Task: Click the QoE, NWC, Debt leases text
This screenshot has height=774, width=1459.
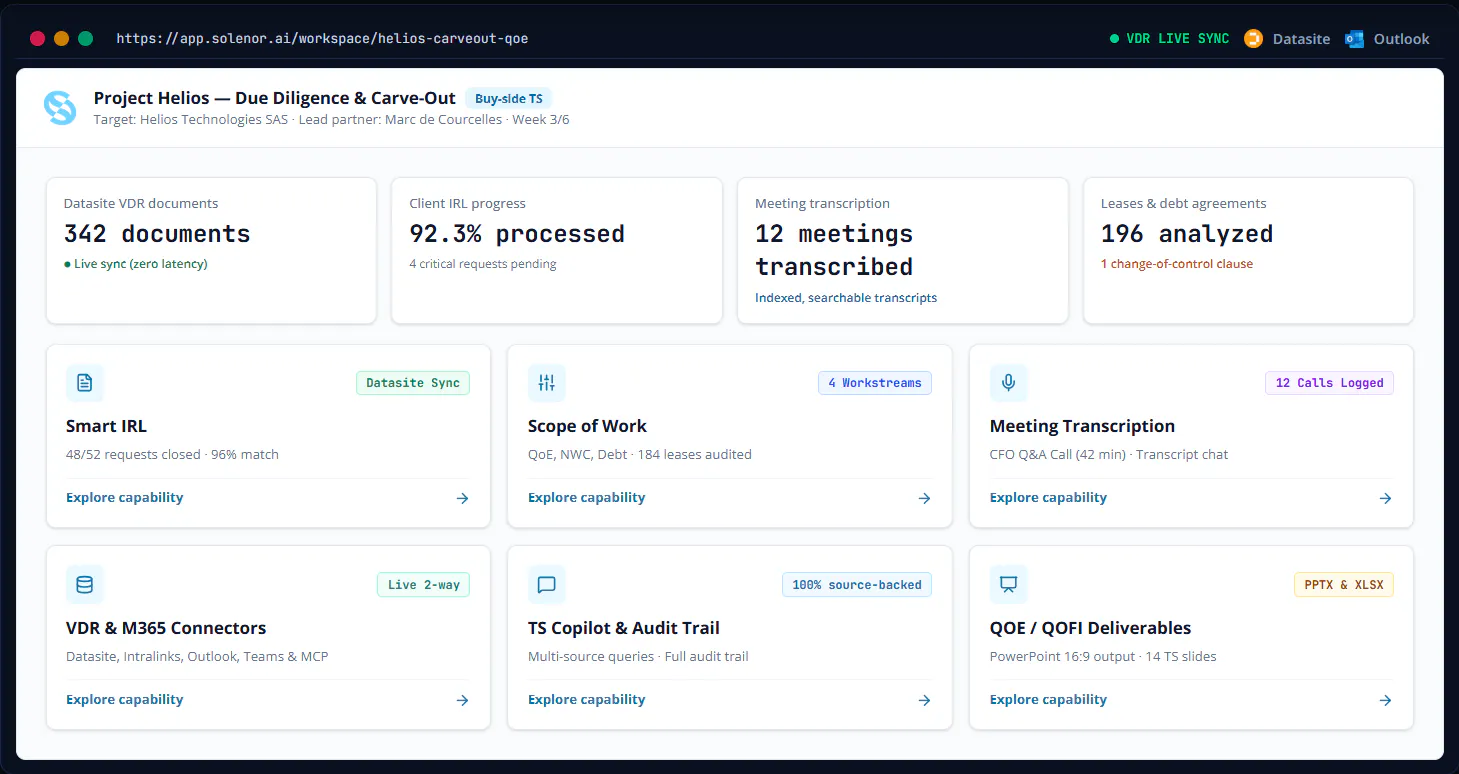Action: 640,454
